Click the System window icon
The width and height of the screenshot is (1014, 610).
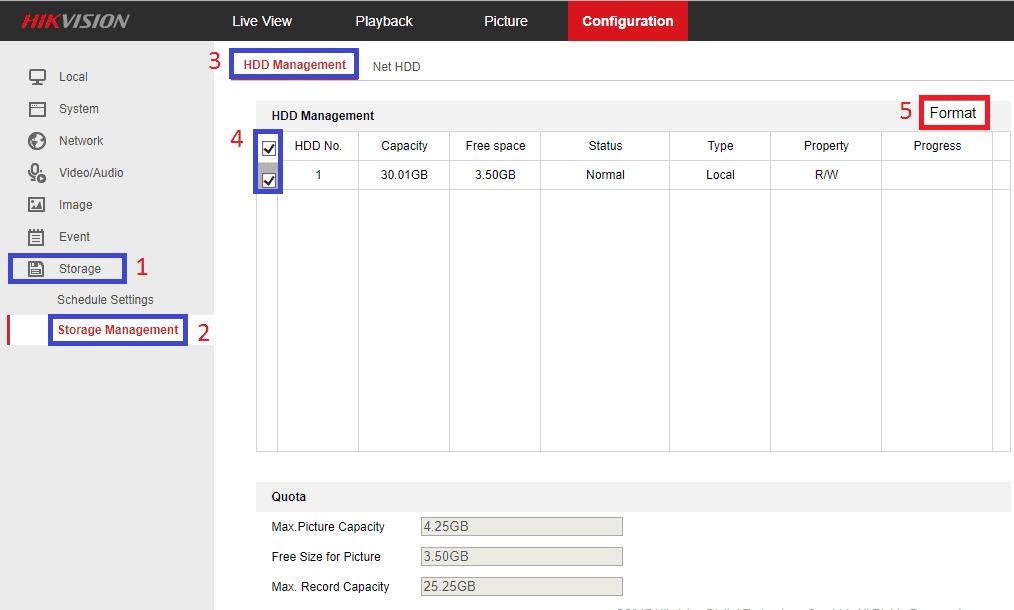[x=37, y=109]
